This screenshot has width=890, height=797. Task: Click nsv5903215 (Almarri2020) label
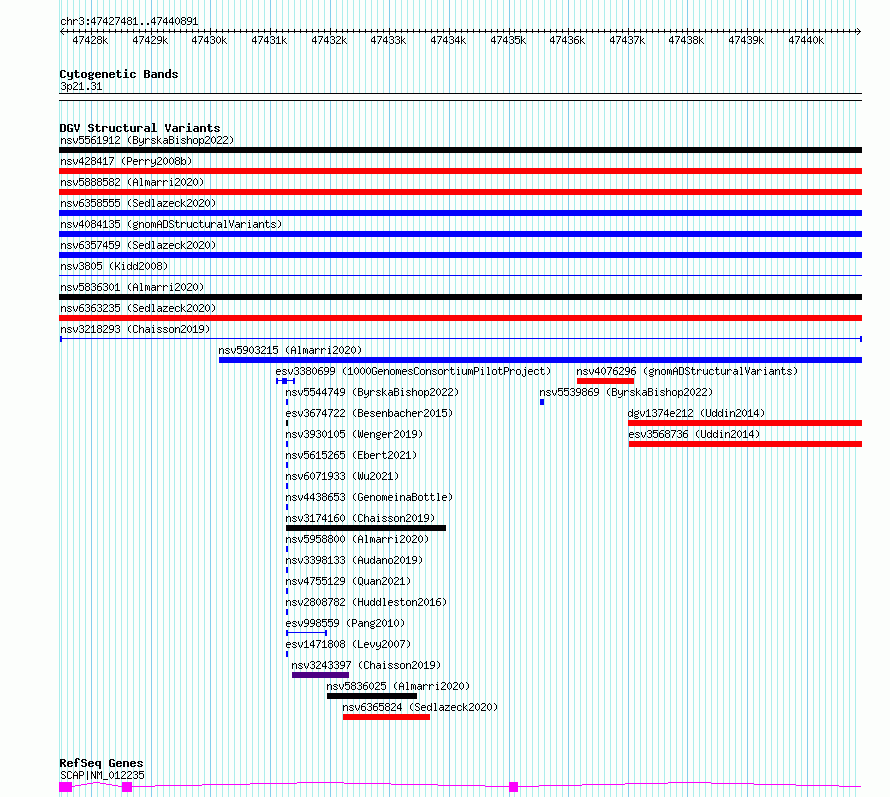pos(290,350)
